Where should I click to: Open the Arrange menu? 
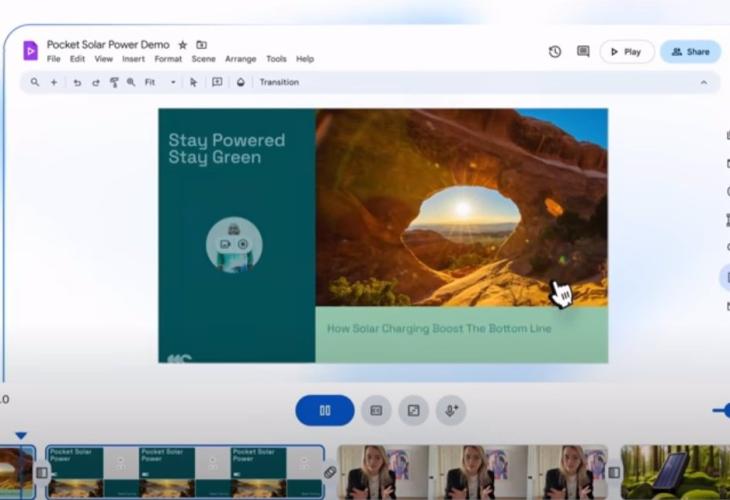240,59
